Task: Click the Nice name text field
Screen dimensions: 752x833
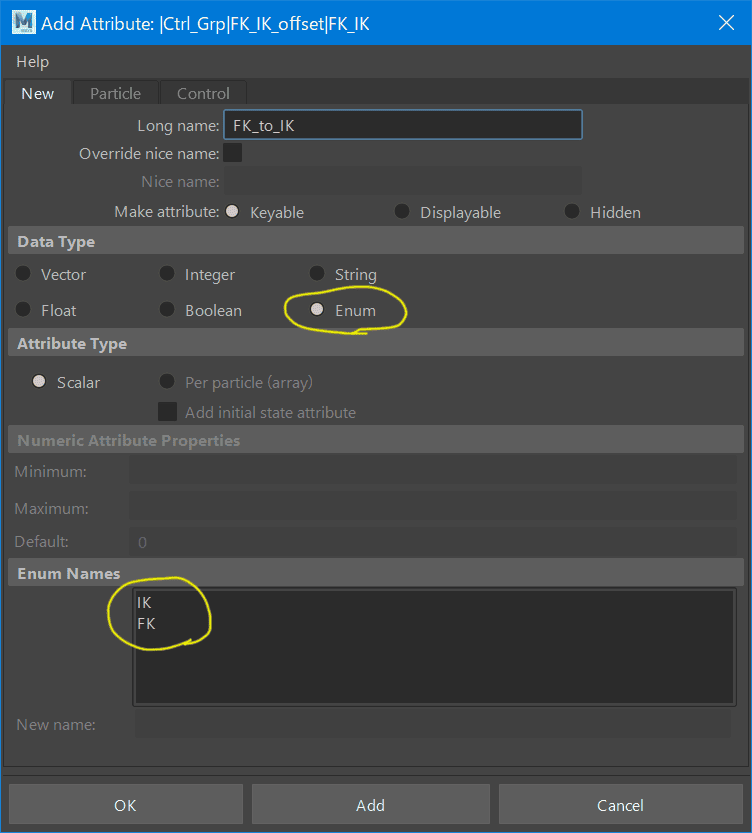Action: point(403,181)
